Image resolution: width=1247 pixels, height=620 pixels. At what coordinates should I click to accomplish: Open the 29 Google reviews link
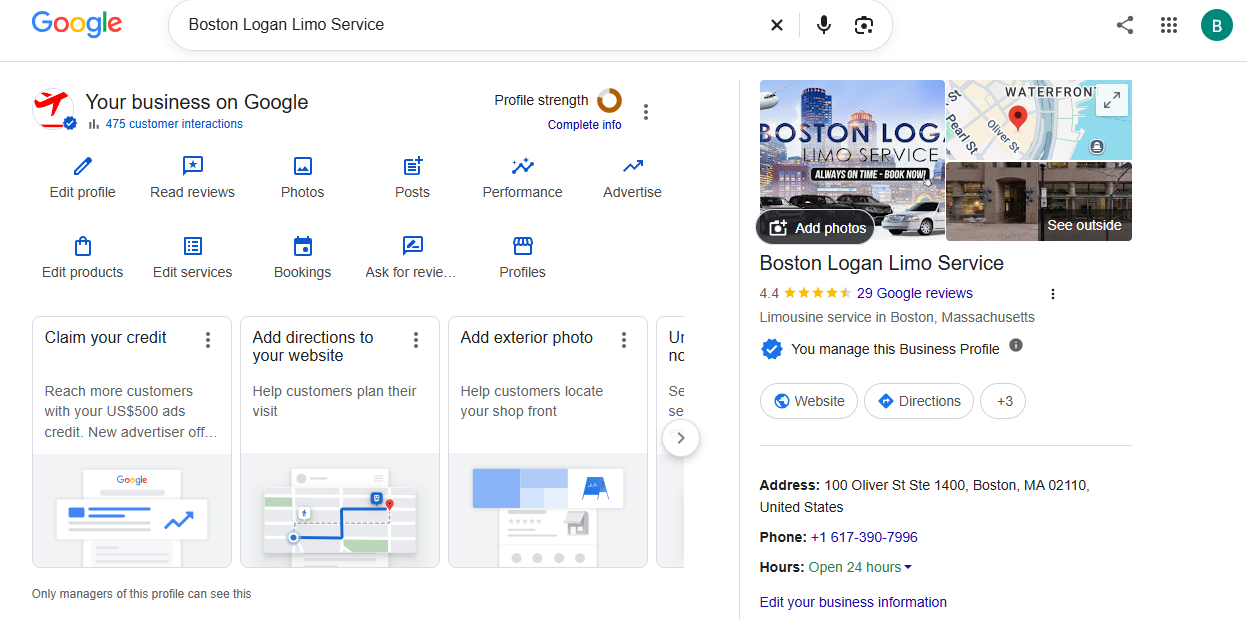915,293
